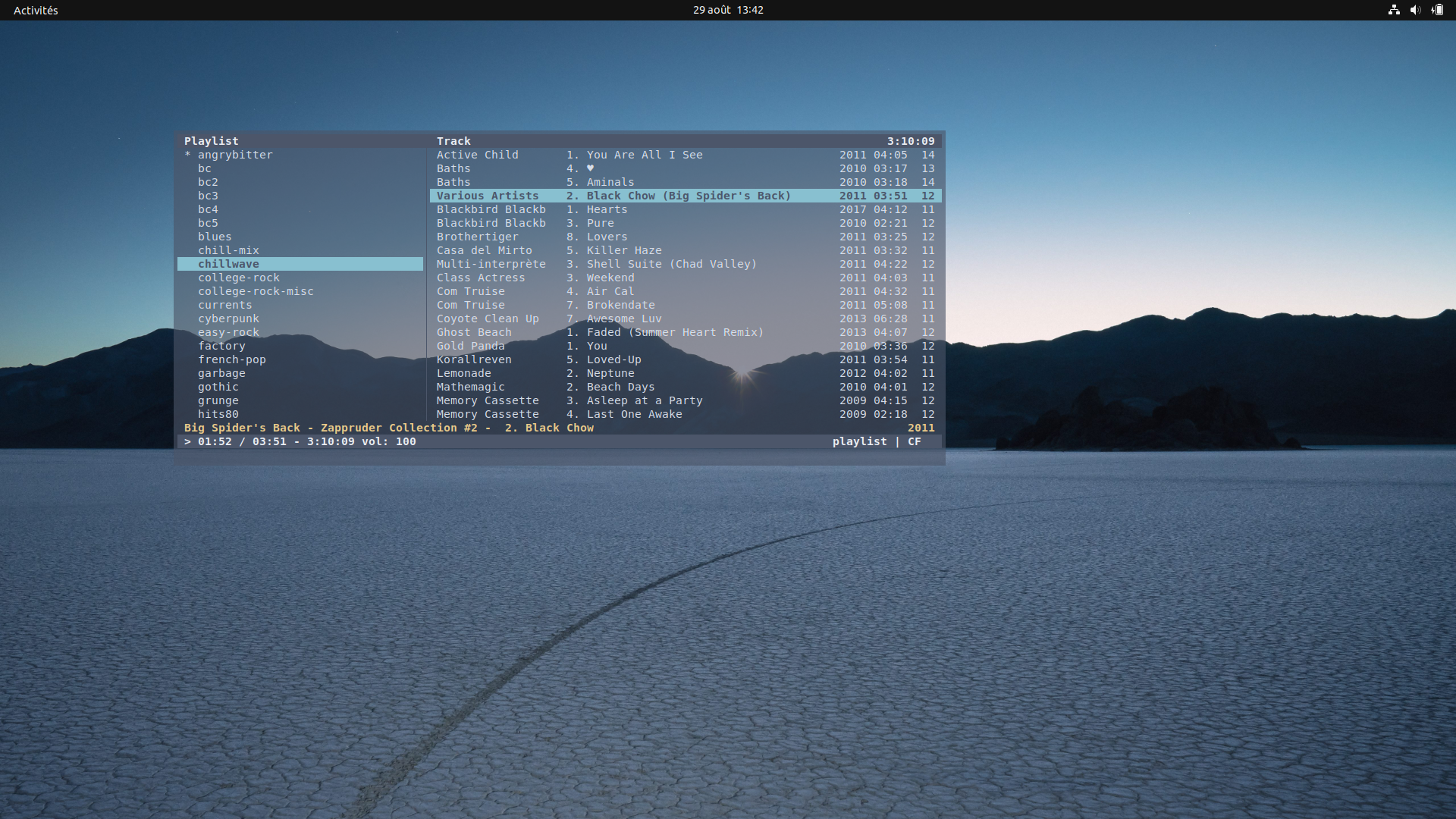This screenshot has width=1456, height=819.
Task: Select the track Black Chow (Big Spider's Back)
Action: coord(688,196)
